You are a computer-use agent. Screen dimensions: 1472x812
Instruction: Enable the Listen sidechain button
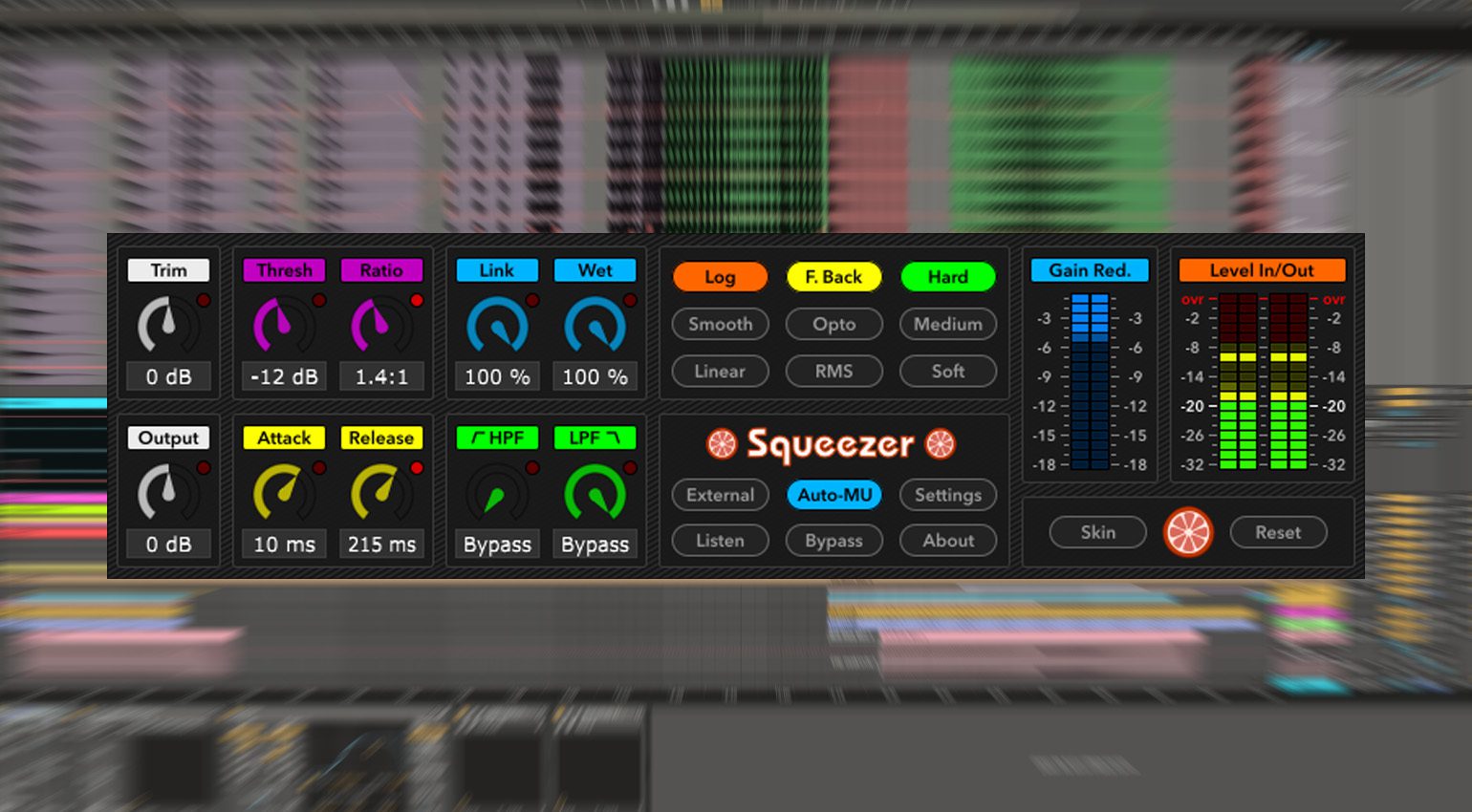[x=720, y=541]
